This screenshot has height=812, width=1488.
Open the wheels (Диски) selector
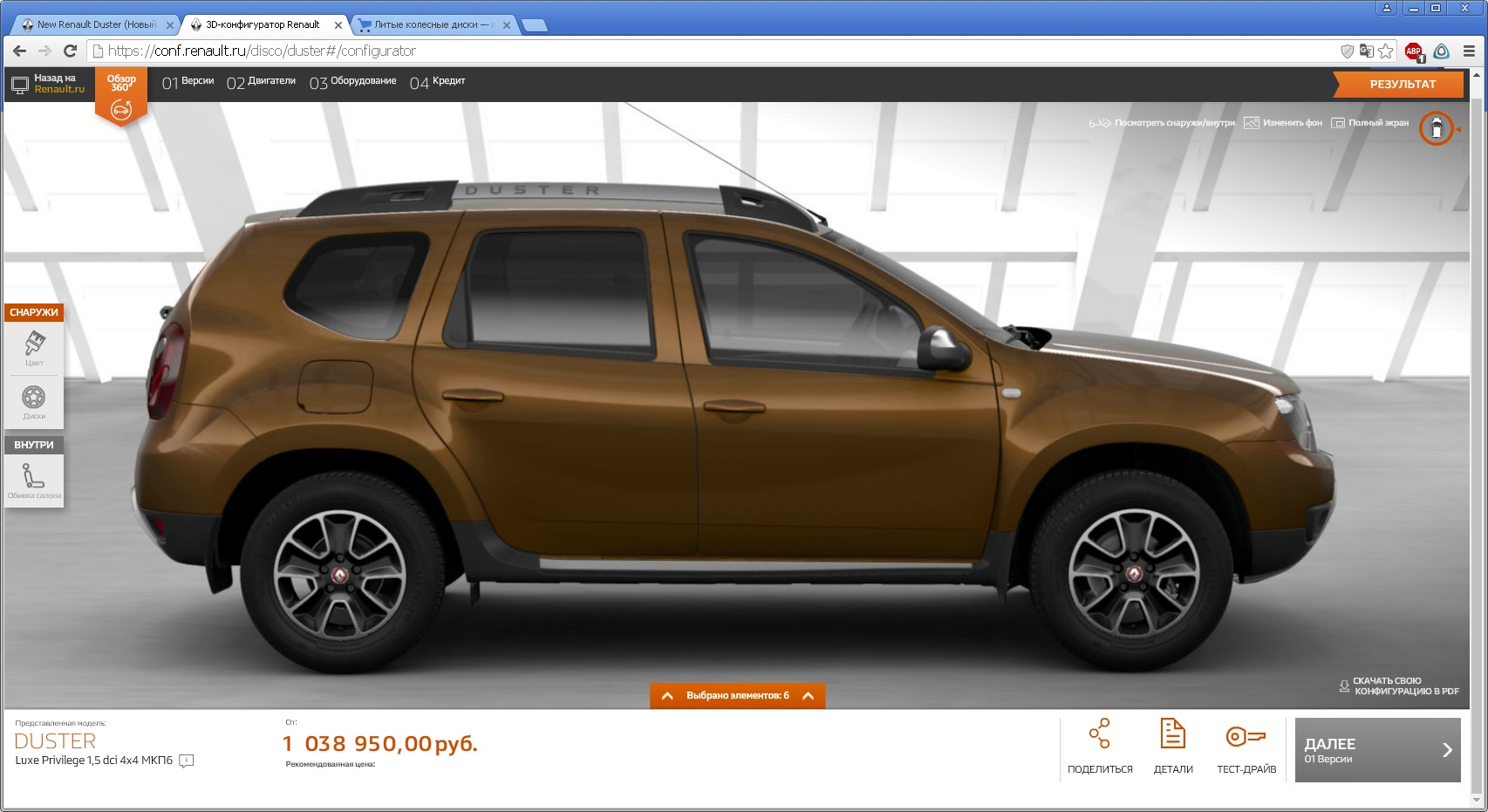tap(34, 402)
